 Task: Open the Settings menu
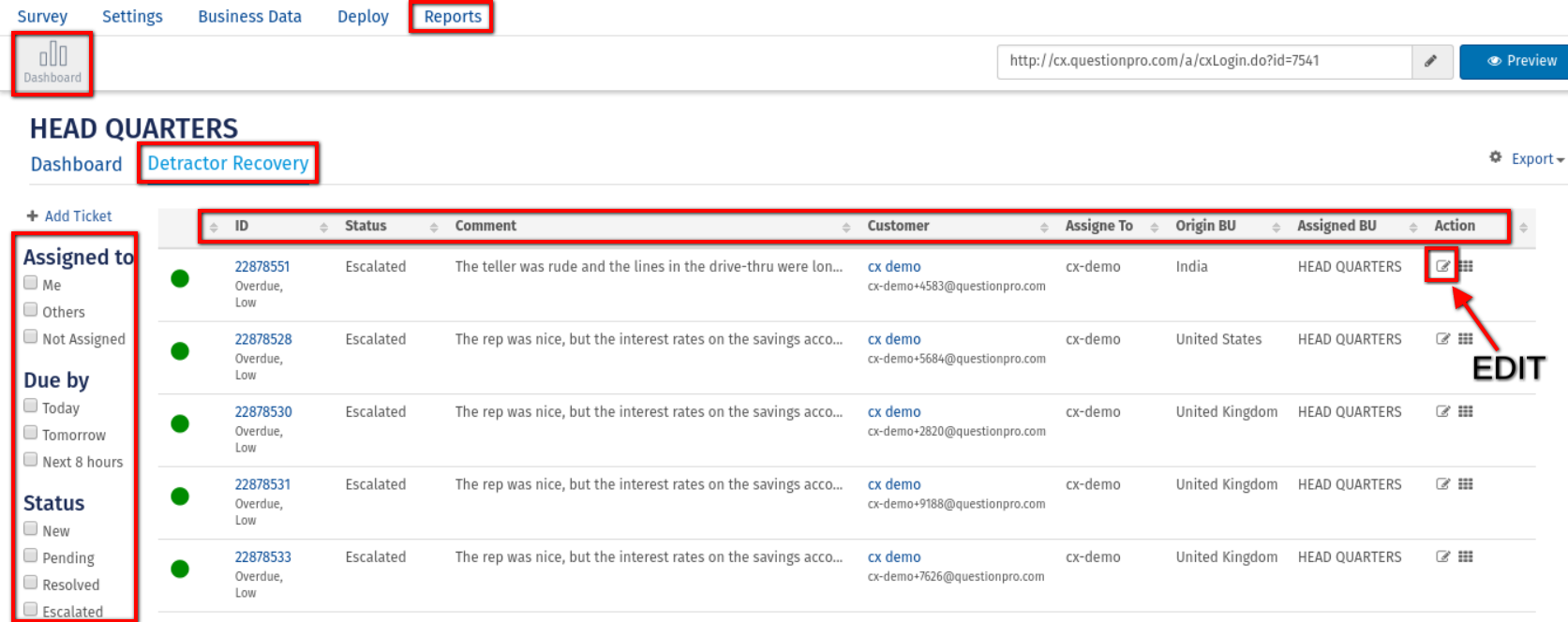click(132, 16)
